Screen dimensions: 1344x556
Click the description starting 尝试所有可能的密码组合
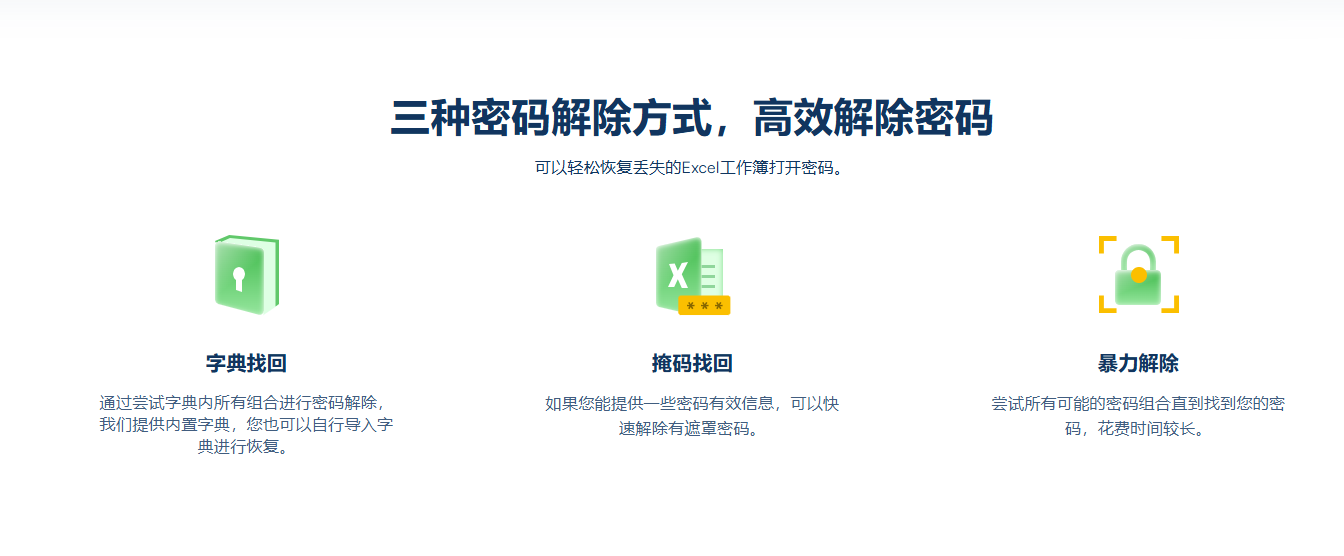tap(1138, 416)
